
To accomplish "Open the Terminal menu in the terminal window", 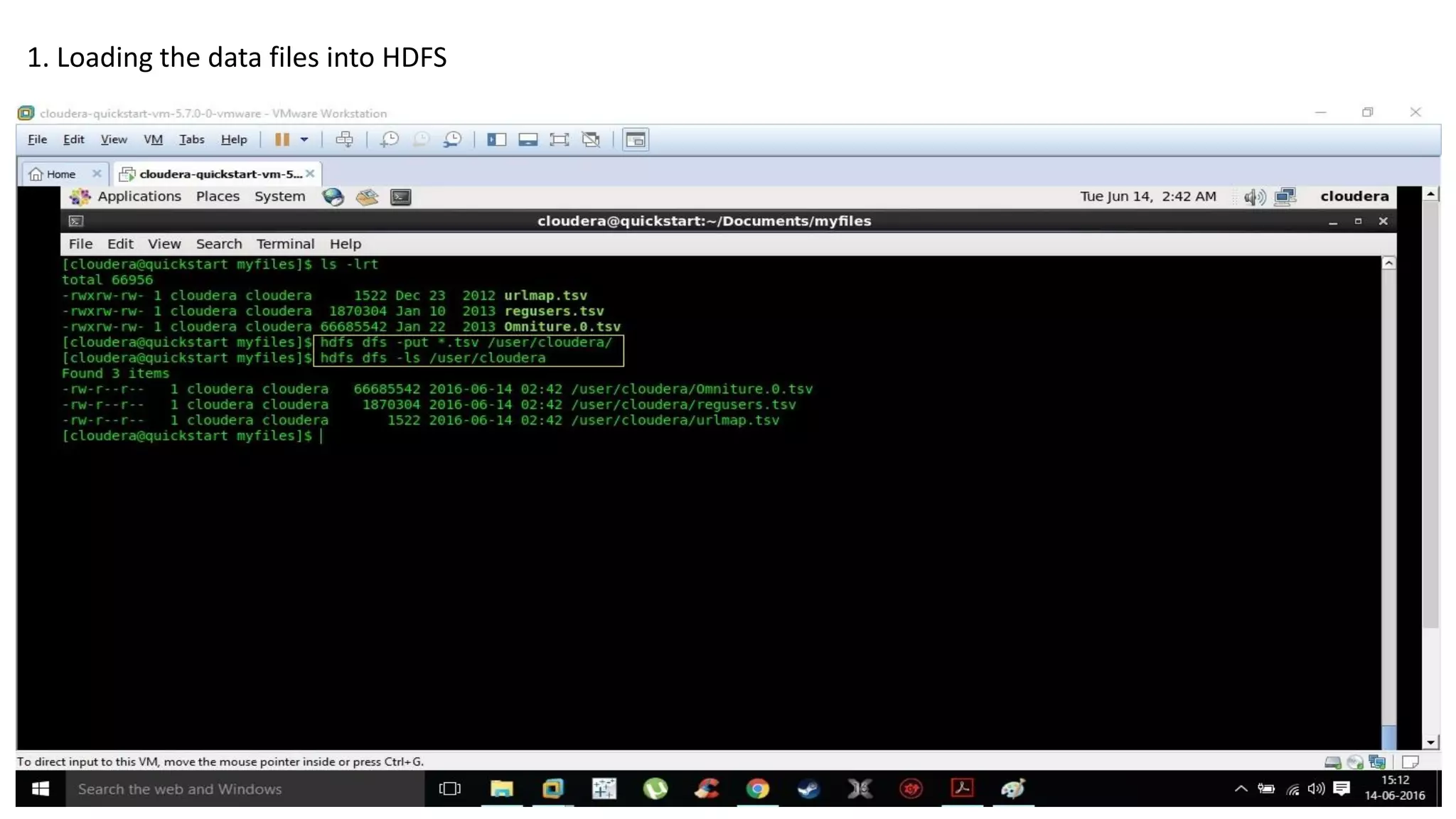I will point(285,244).
